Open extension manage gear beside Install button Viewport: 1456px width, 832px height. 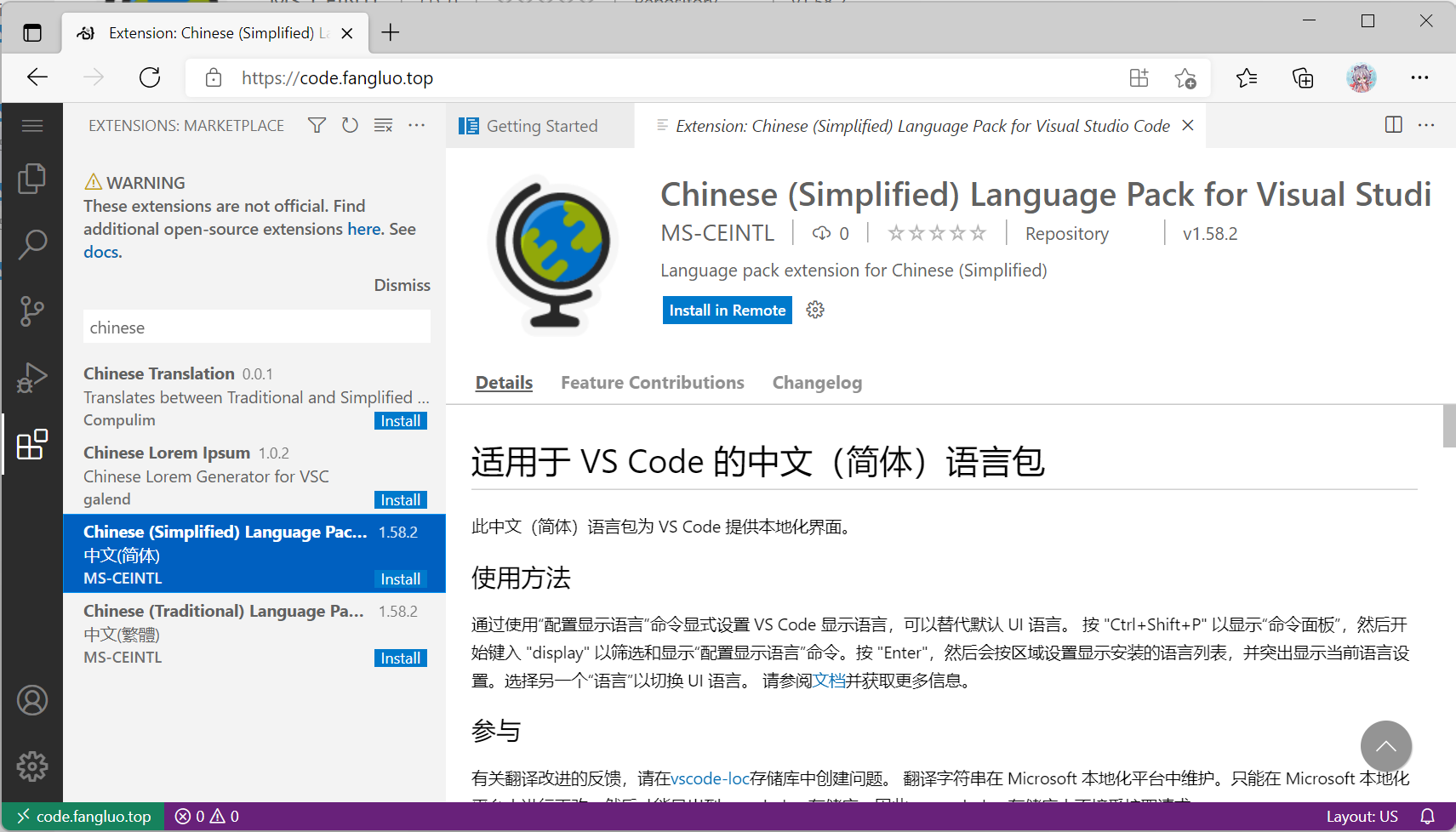click(815, 310)
